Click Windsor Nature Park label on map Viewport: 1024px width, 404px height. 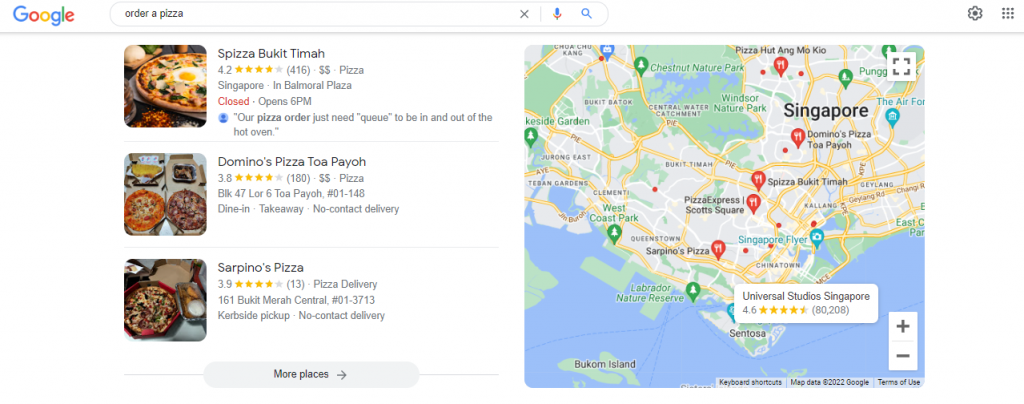tap(740, 103)
